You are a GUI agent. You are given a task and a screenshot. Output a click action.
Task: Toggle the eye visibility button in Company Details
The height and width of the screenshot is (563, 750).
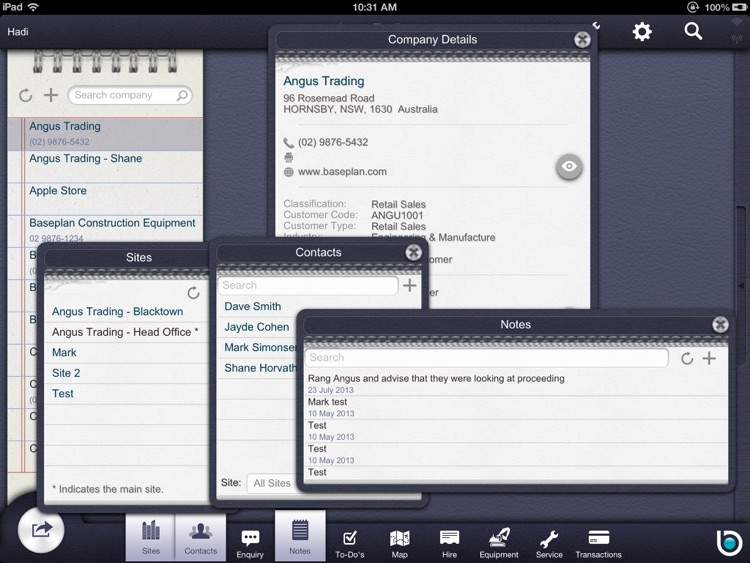[569, 166]
